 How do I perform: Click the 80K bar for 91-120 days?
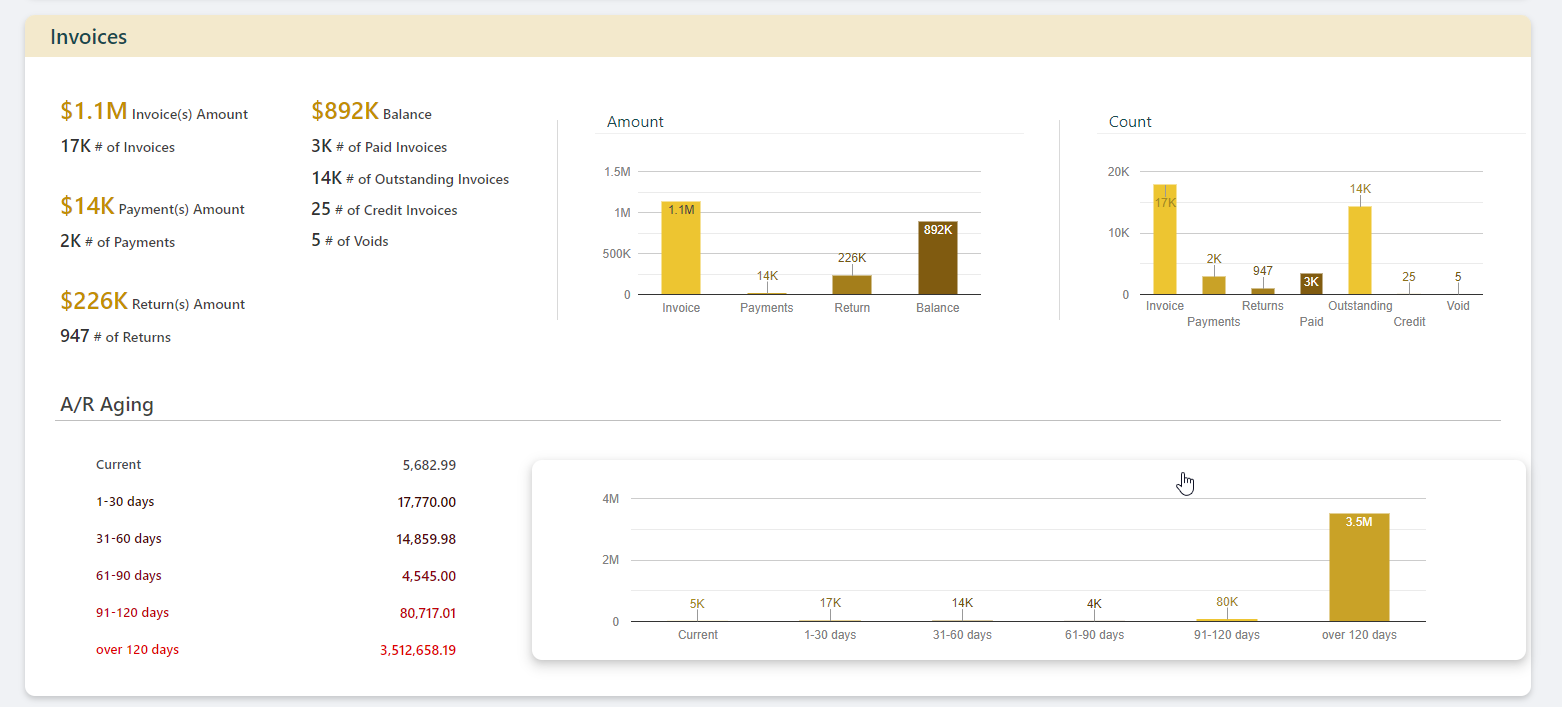[1226, 618]
